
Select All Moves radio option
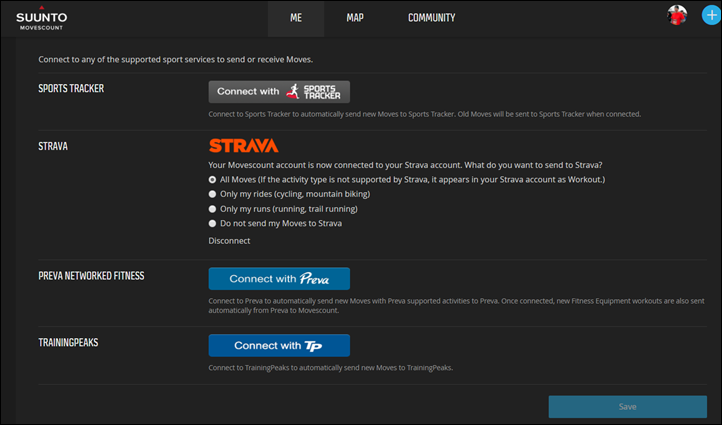pos(212,180)
